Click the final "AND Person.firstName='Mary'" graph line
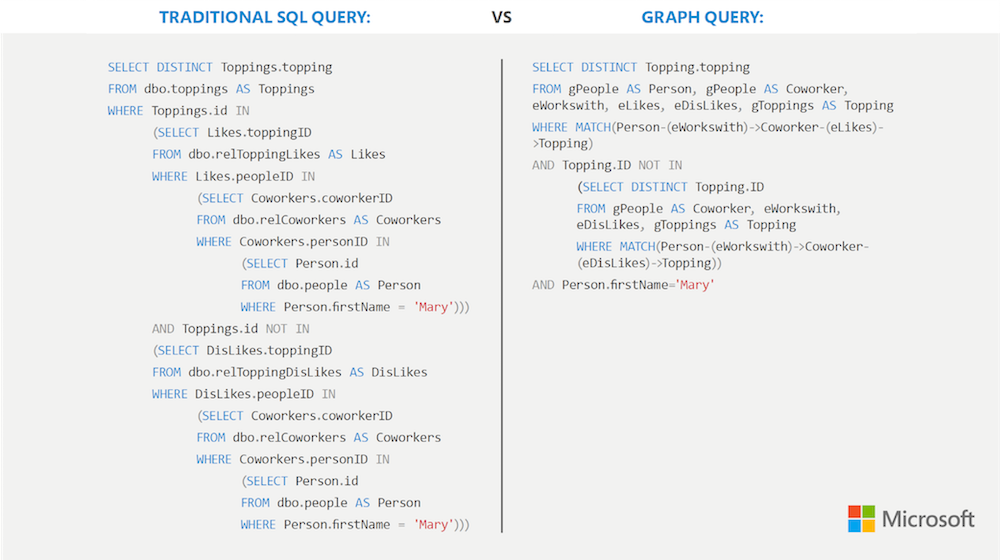1000x560 pixels. [x=623, y=285]
